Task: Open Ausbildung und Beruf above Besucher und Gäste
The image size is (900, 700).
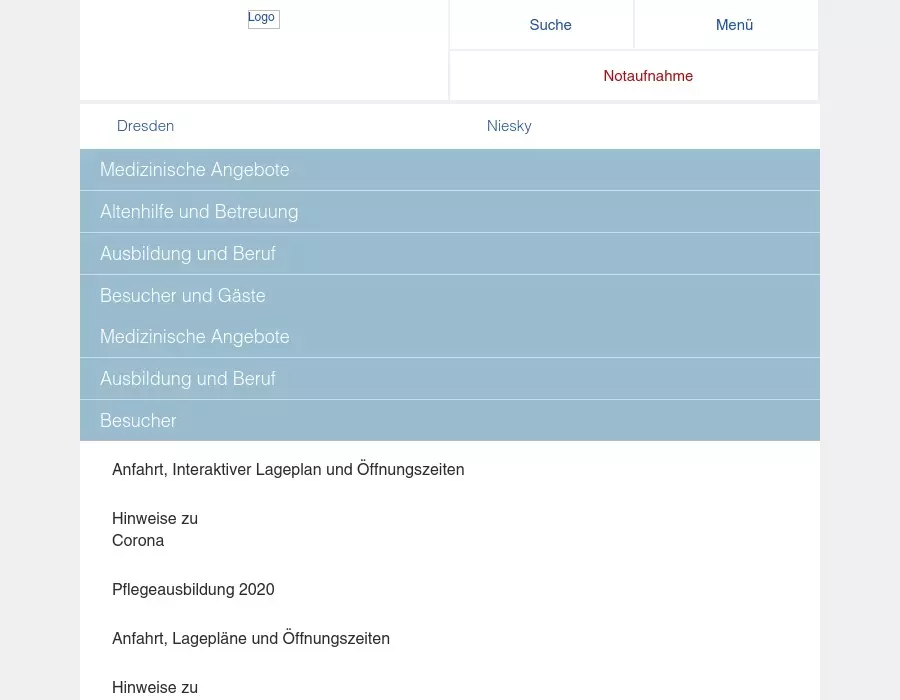Action: pyautogui.click(x=188, y=254)
